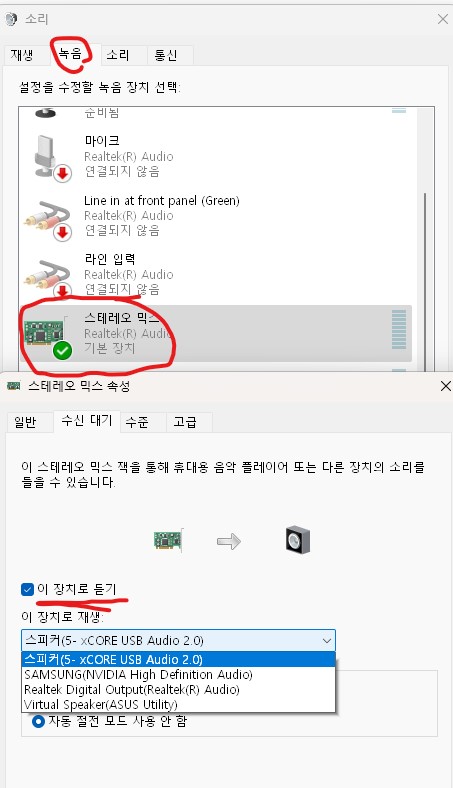Expand the 이 장치로 재생 dropdown arrow

[x=327, y=641]
